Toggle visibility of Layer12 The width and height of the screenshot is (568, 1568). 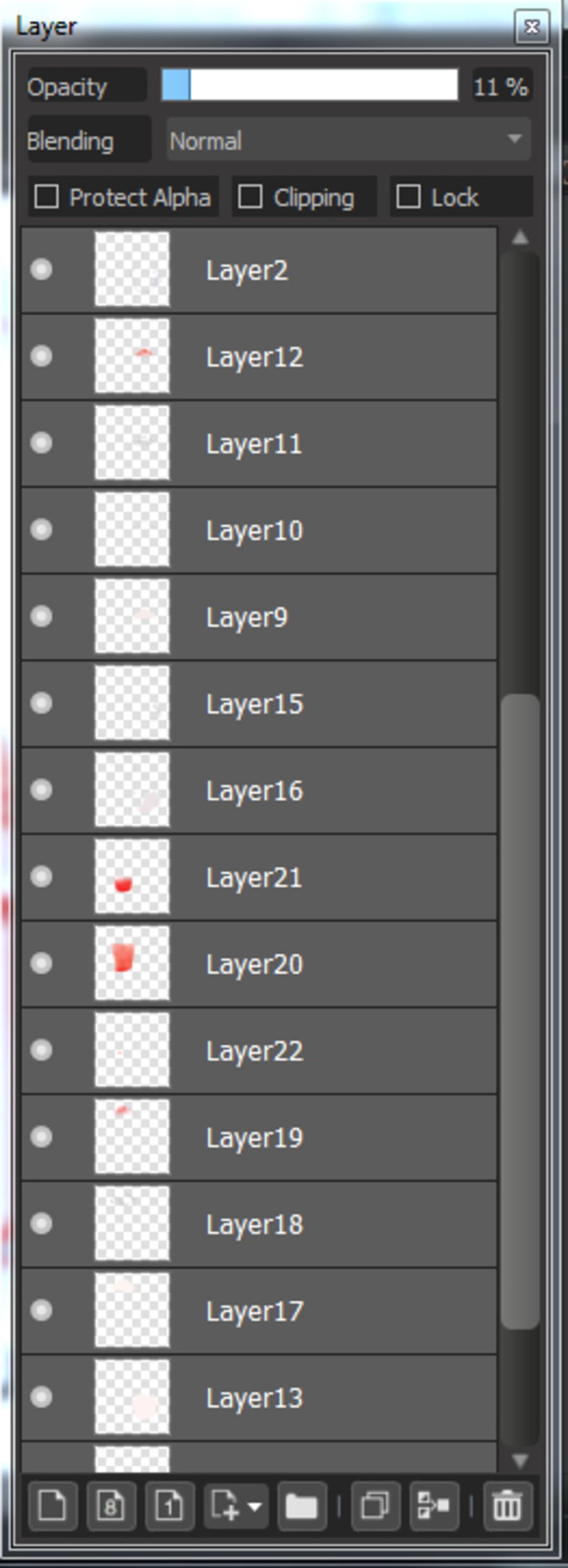[42, 356]
